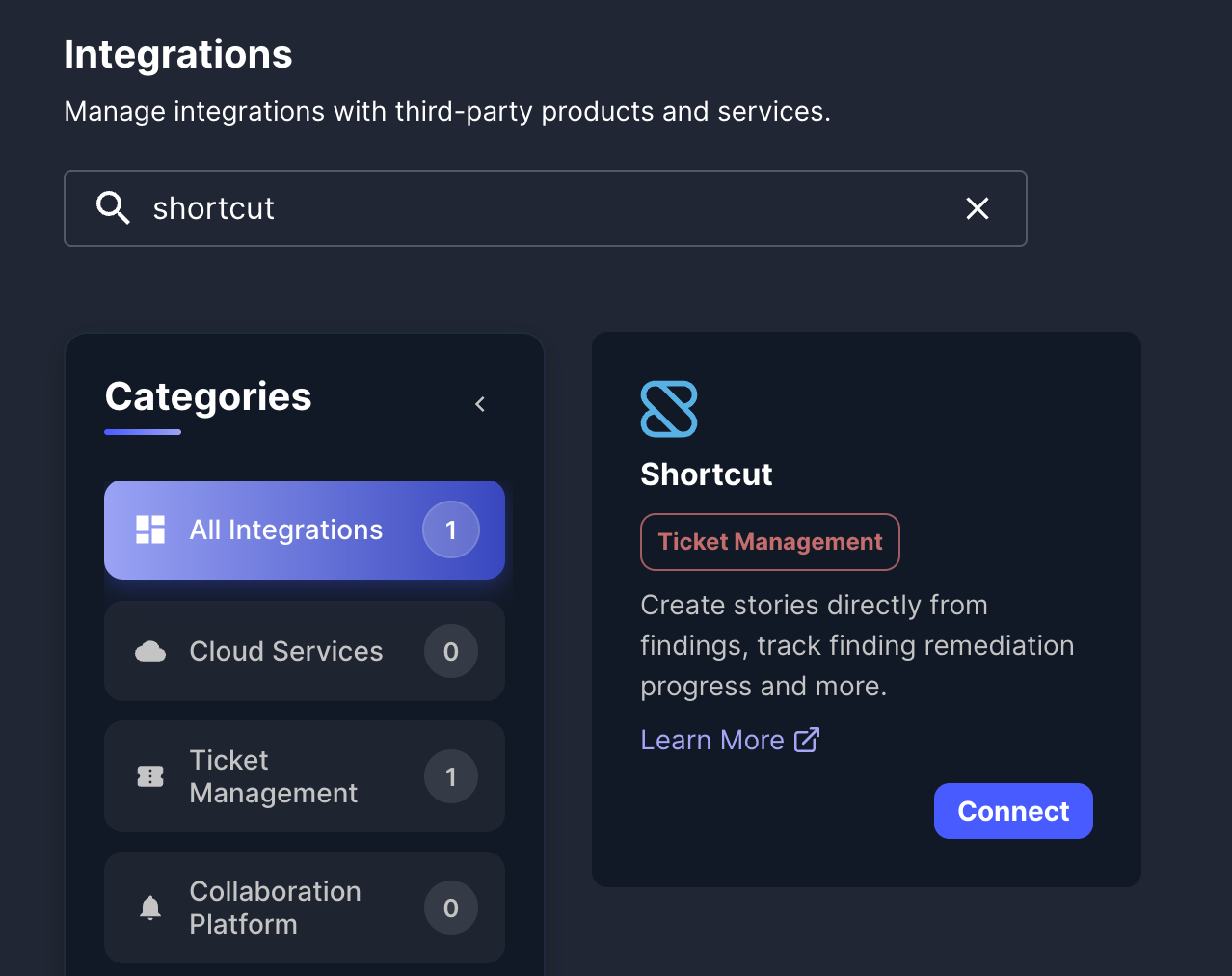This screenshot has width=1232, height=976.
Task: Click the Categories heading
Action: (208, 396)
